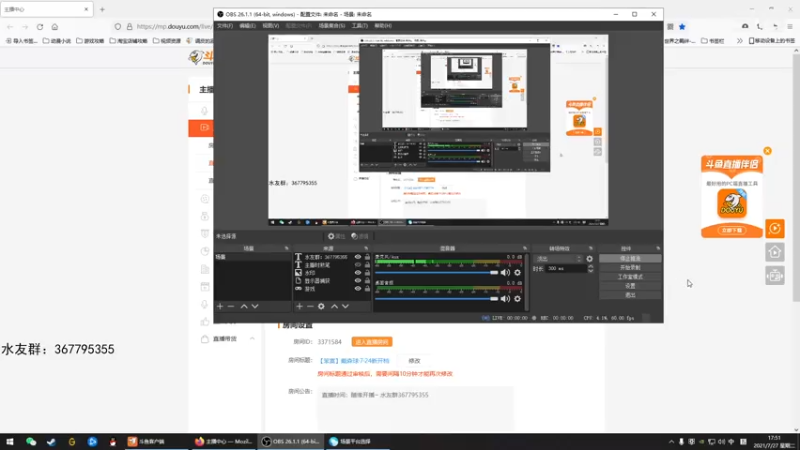Switch to OBS 26.1.1 in the taskbar
Screen dimensions: 800x450
(x=291, y=441)
